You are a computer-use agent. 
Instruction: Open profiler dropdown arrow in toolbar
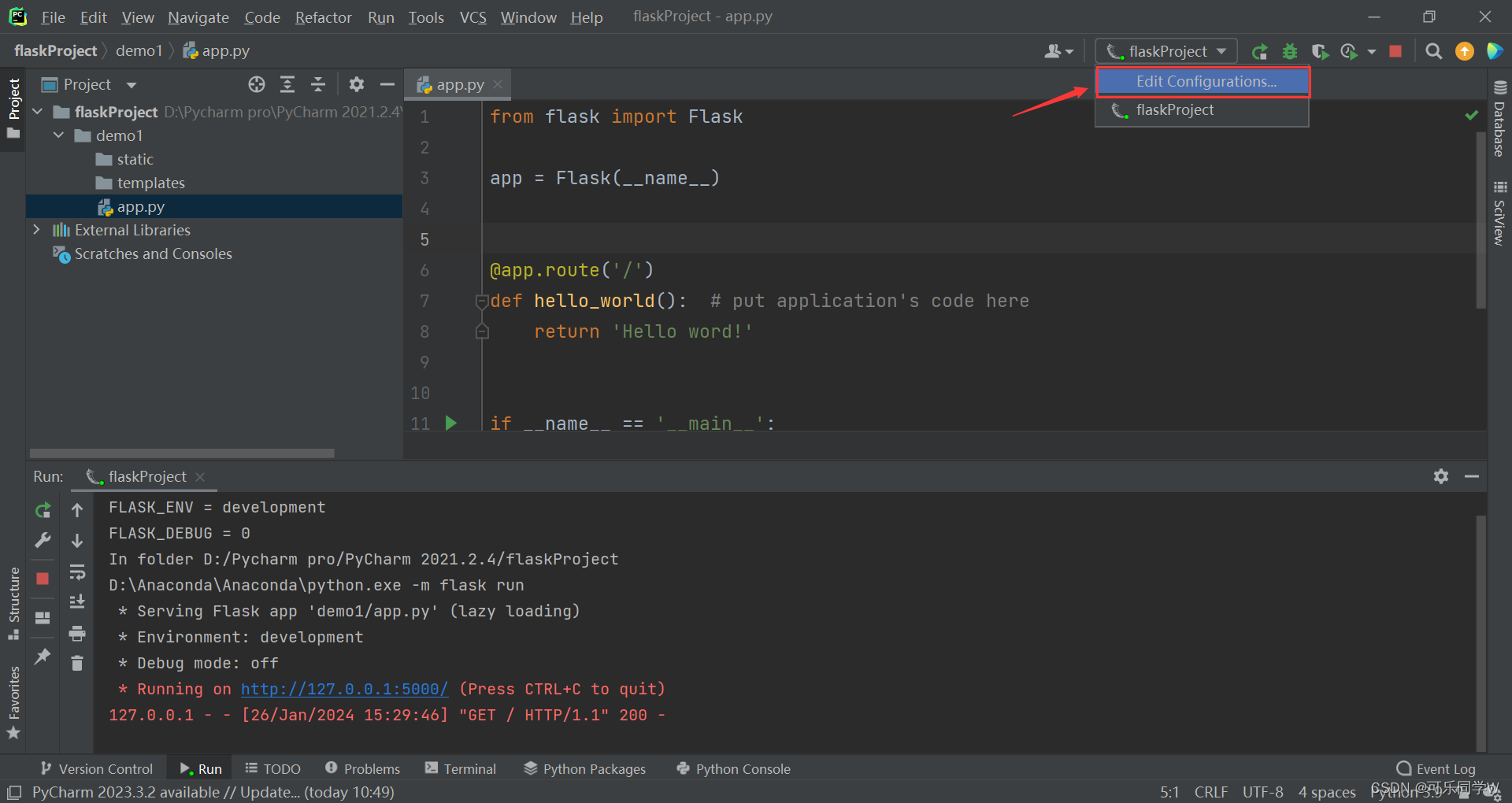coord(1372,52)
